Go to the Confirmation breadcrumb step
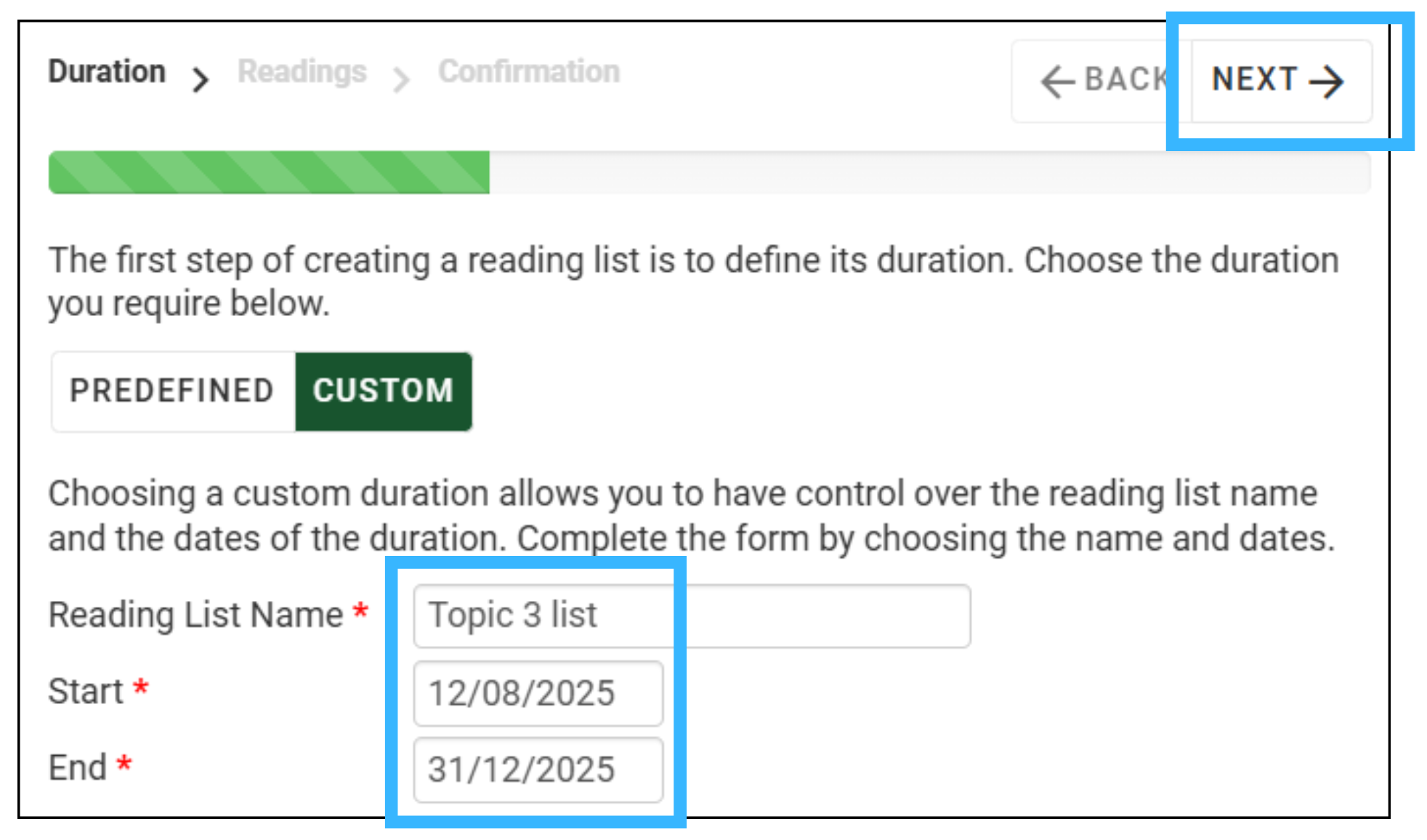This screenshot has height=840, width=1427. coord(529,71)
